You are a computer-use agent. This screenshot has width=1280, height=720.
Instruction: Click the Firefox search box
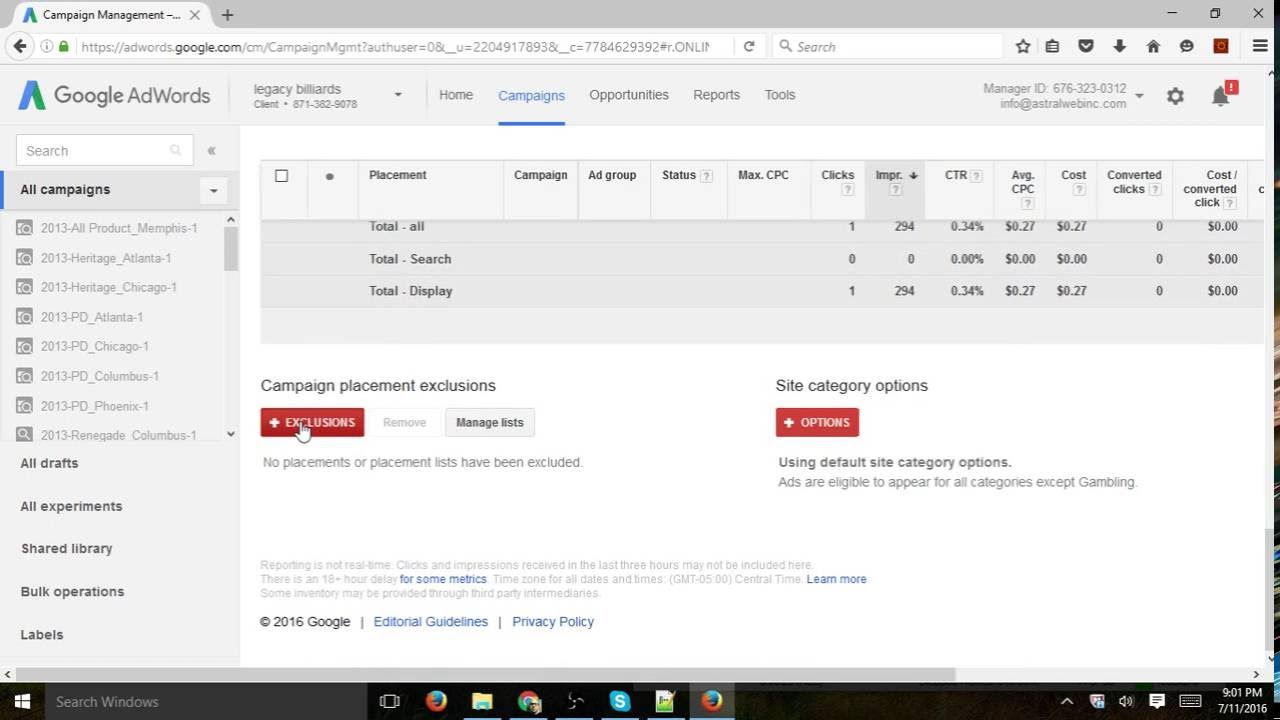tap(887, 46)
